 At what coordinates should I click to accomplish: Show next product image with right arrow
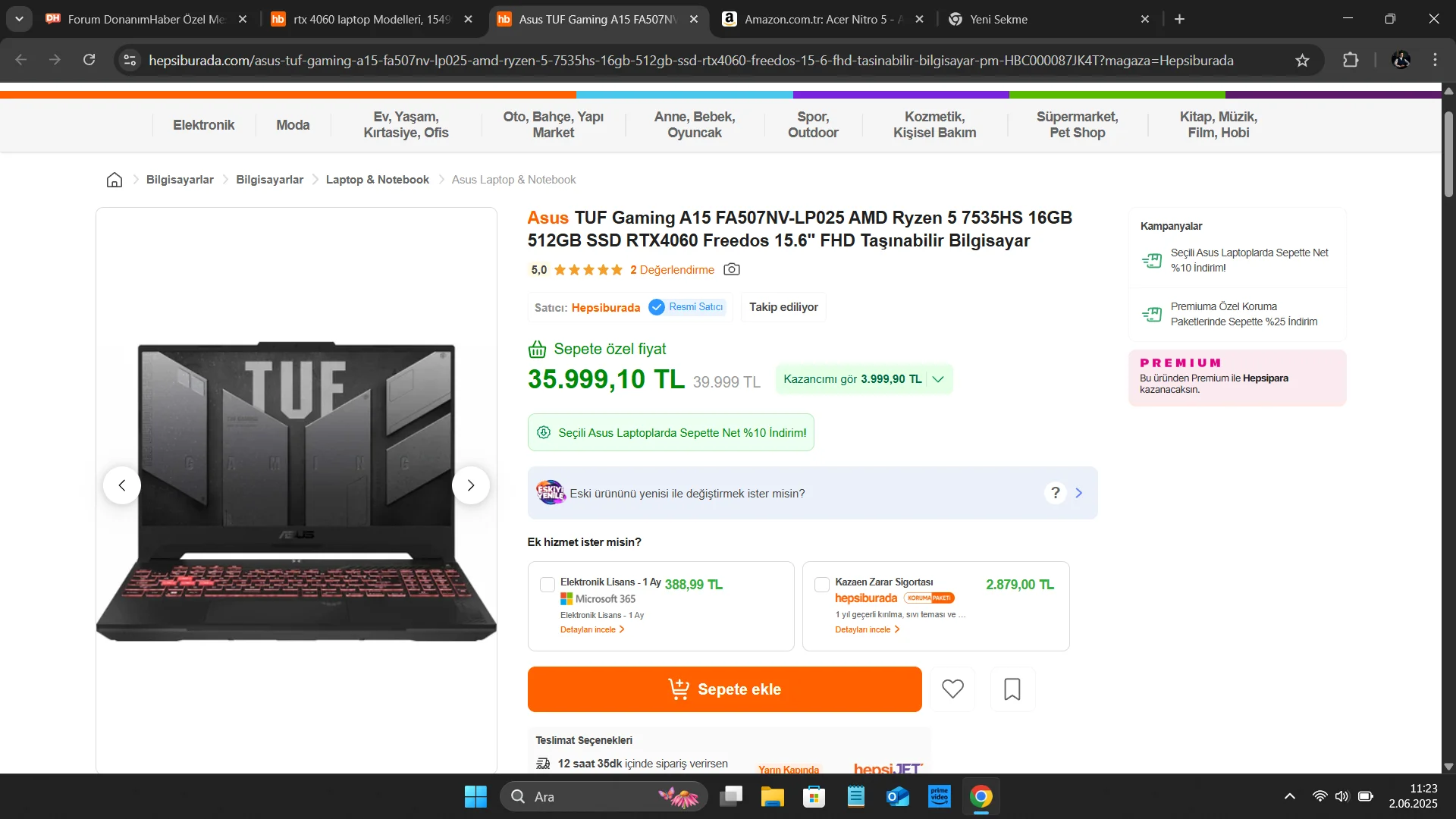point(470,485)
